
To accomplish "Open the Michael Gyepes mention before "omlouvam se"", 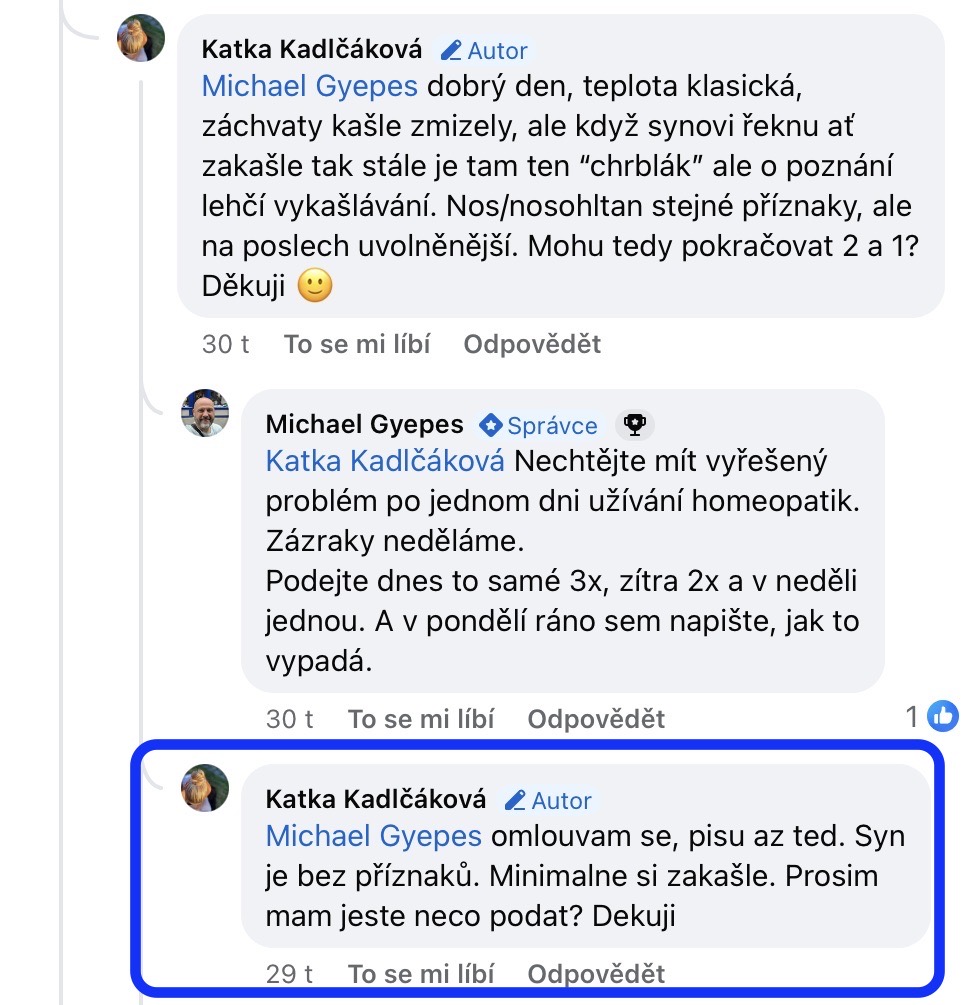I will pos(374,836).
